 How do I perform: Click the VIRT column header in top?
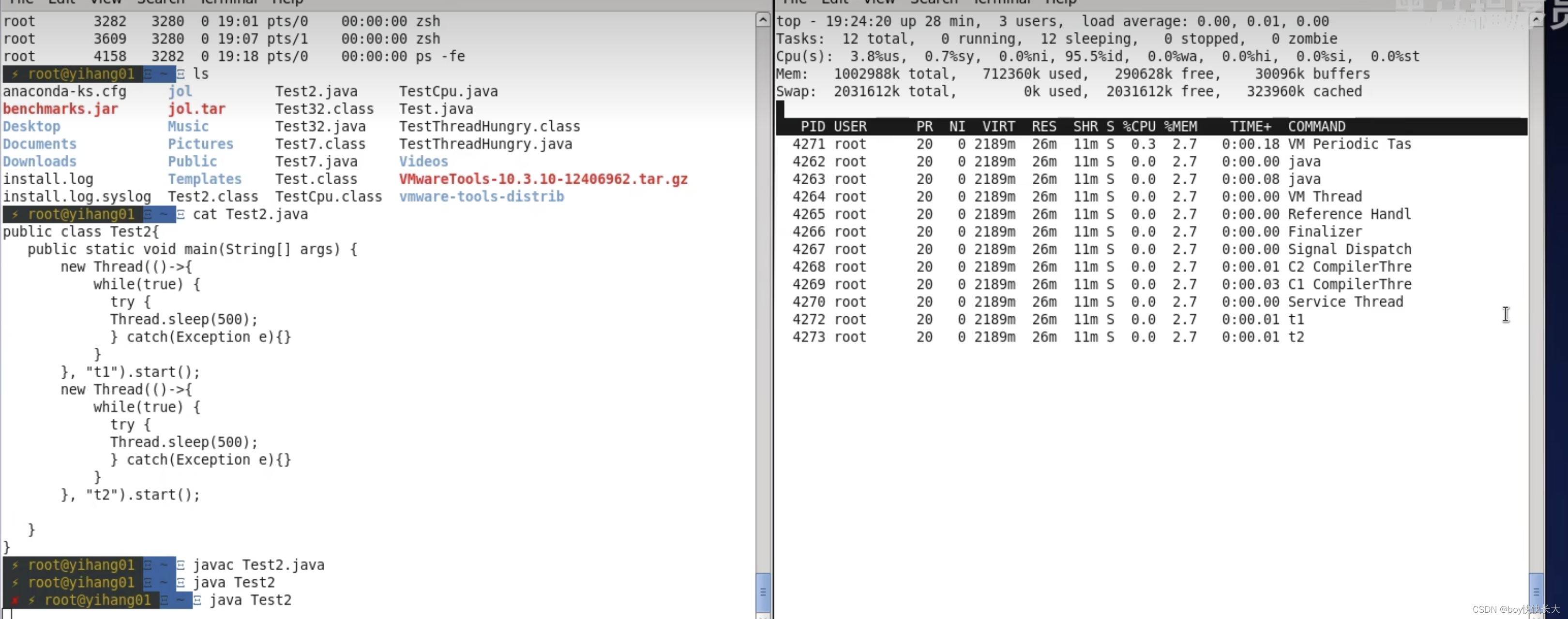pyautogui.click(x=998, y=127)
